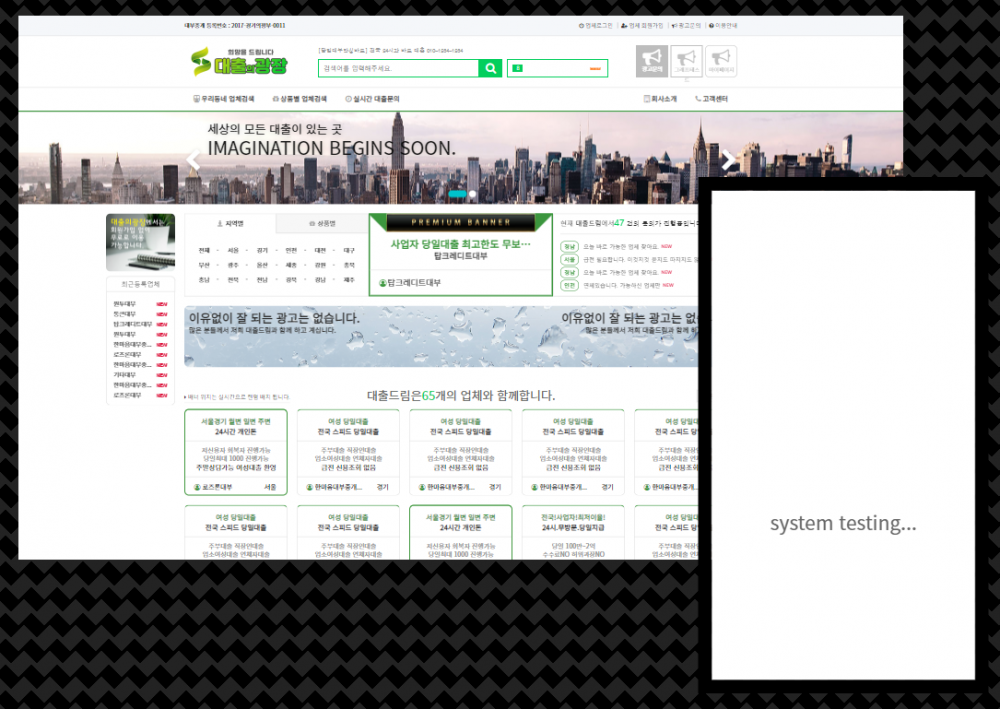
Task: Click the 업체로그인 link
Action: (x=598, y=26)
